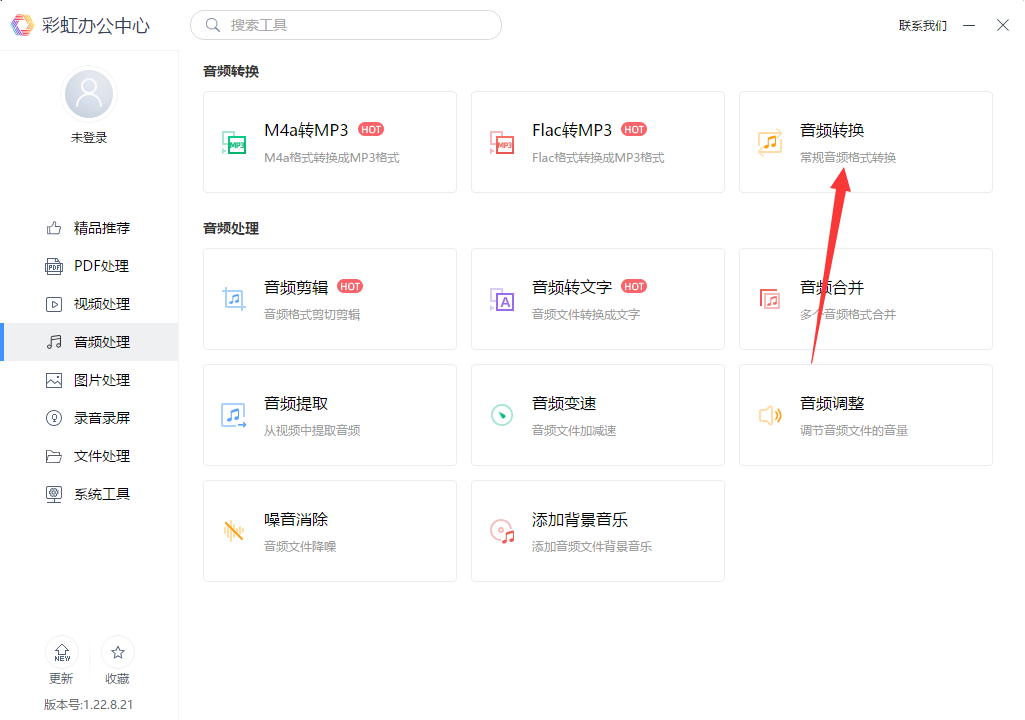Image resolution: width=1025 pixels, height=720 pixels.
Task: Click the 联系我们 link
Action: [922, 26]
